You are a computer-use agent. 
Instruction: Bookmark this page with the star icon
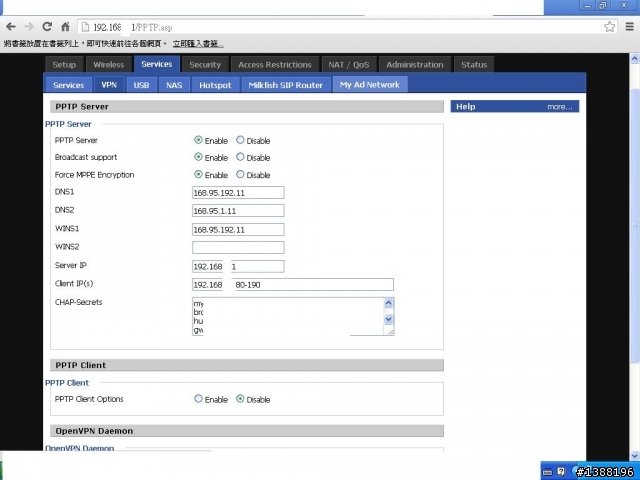tap(609, 27)
